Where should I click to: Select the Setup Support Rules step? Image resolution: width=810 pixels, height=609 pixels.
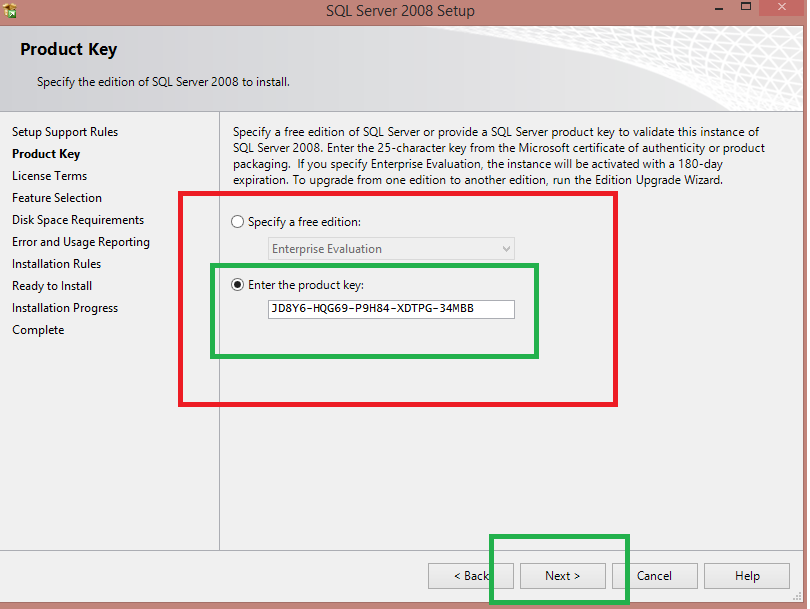pos(65,132)
